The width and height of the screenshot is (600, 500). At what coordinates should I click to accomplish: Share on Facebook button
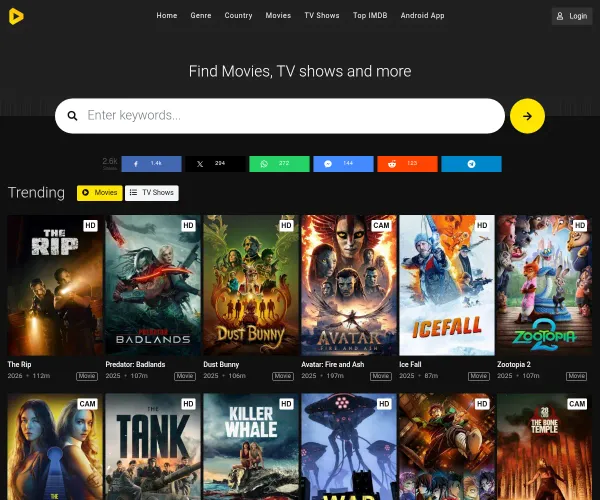pyautogui.click(x=152, y=164)
